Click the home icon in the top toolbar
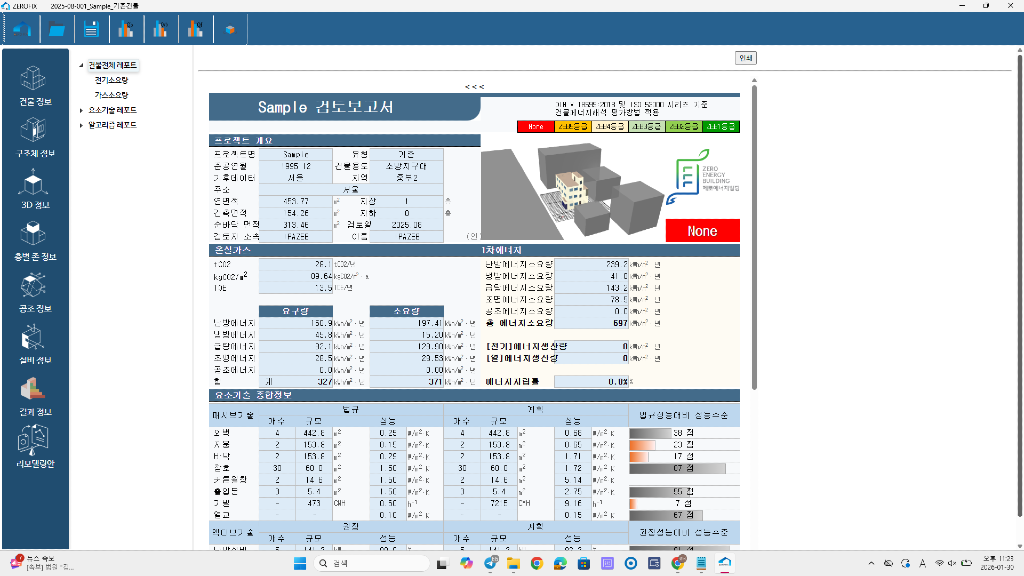 [x=23, y=29]
